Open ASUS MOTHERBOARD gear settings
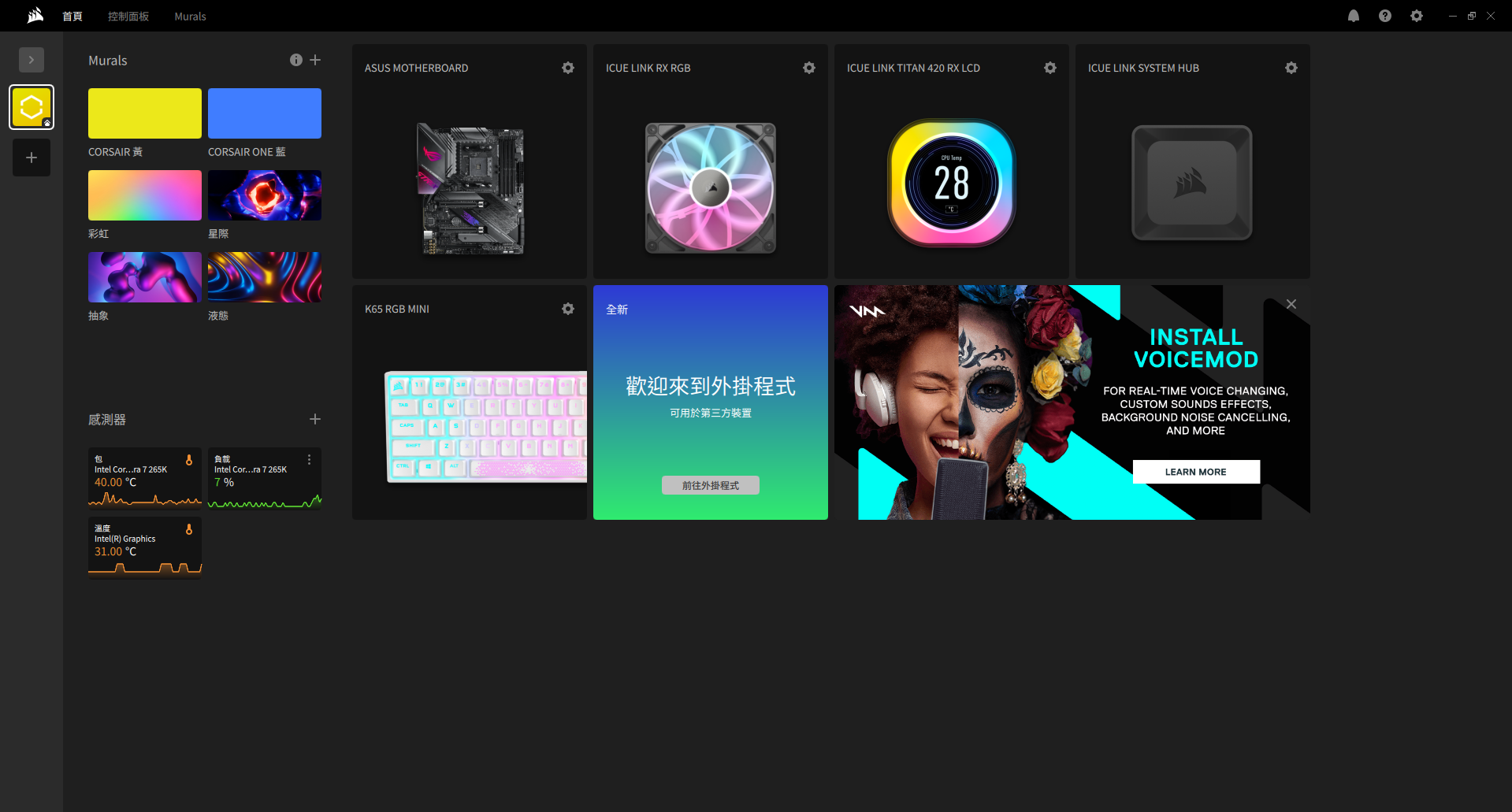 coord(568,68)
